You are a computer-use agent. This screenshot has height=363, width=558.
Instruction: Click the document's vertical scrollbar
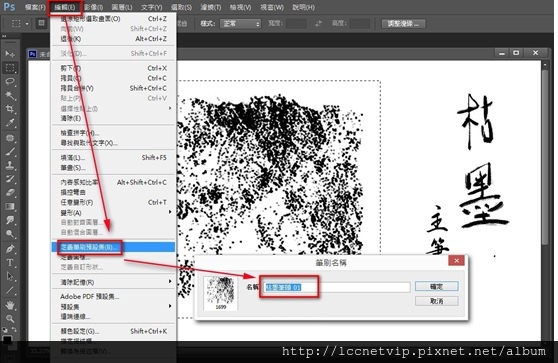545,157
